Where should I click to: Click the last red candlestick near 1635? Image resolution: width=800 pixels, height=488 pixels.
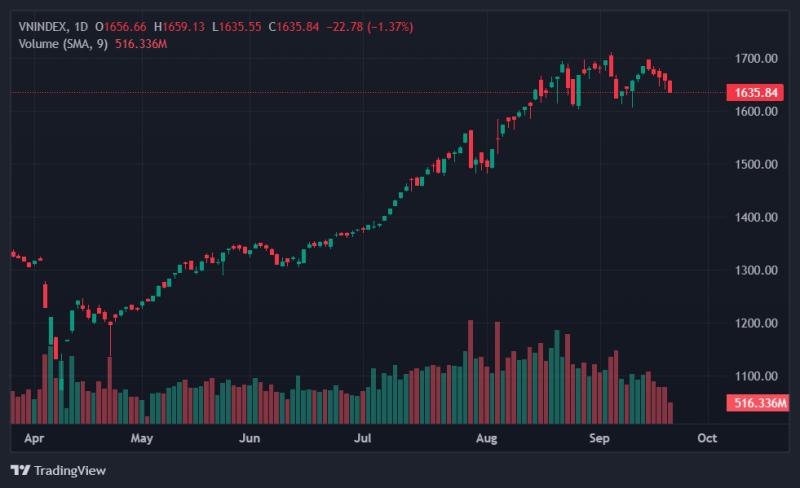pyautogui.click(x=670, y=86)
